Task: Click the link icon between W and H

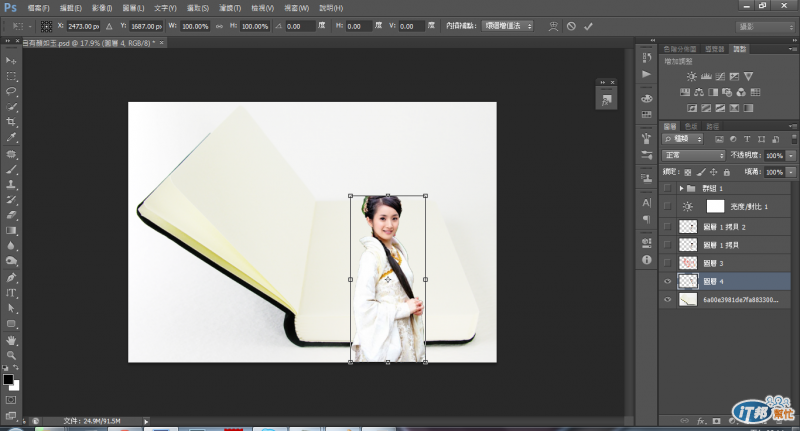Action: pos(219,25)
